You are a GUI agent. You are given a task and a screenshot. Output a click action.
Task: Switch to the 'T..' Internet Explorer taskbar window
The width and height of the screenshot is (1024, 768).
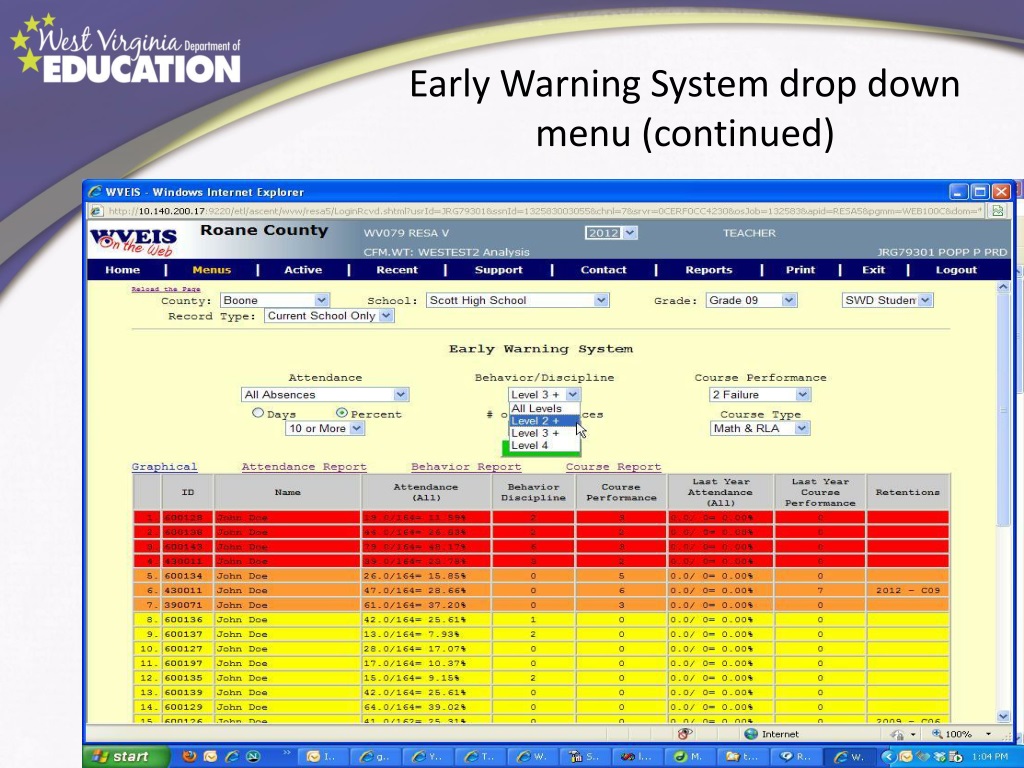tap(482, 756)
